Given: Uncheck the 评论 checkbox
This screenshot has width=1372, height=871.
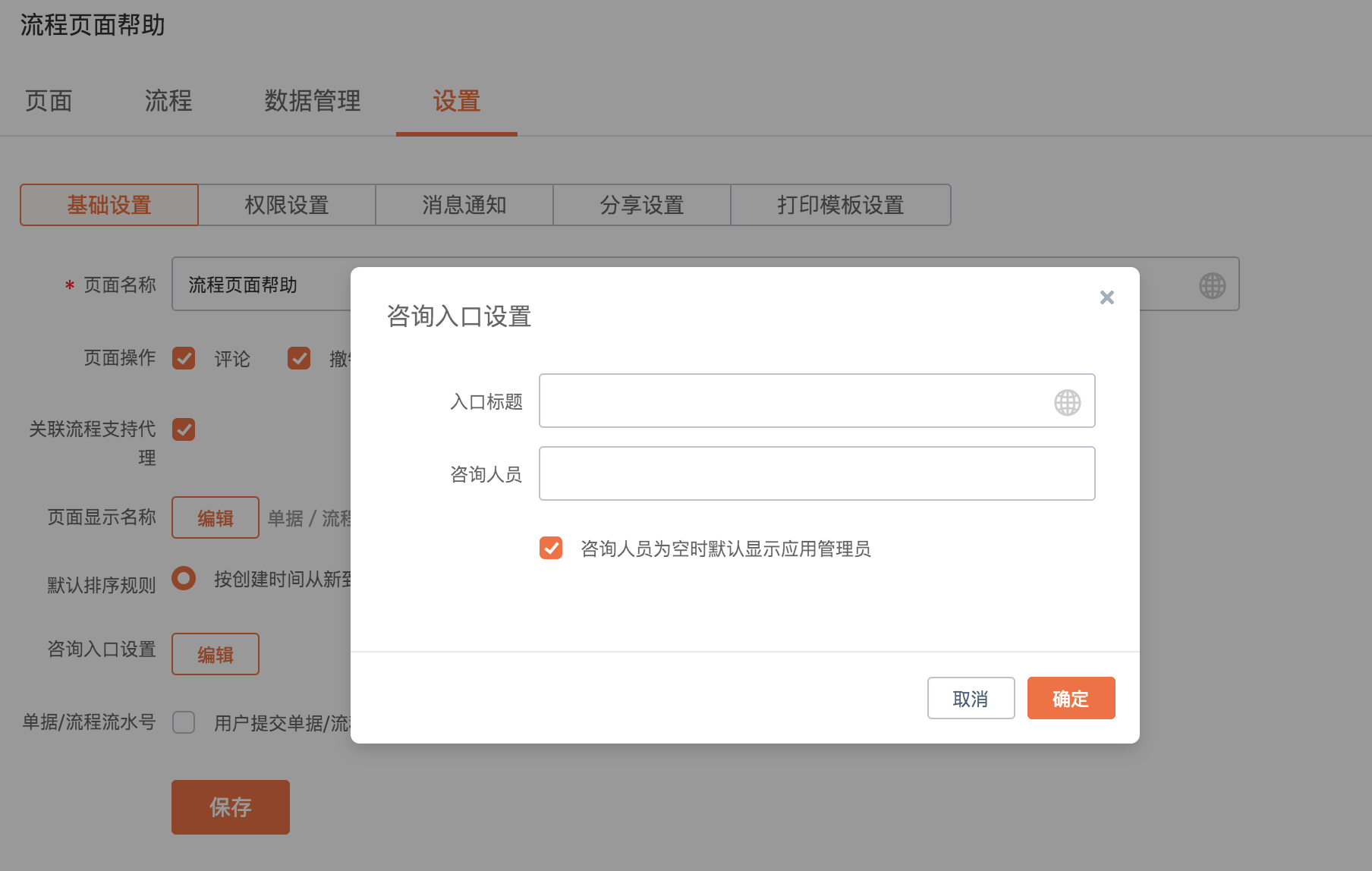Looking at the screenshot, I should (184, 358).
